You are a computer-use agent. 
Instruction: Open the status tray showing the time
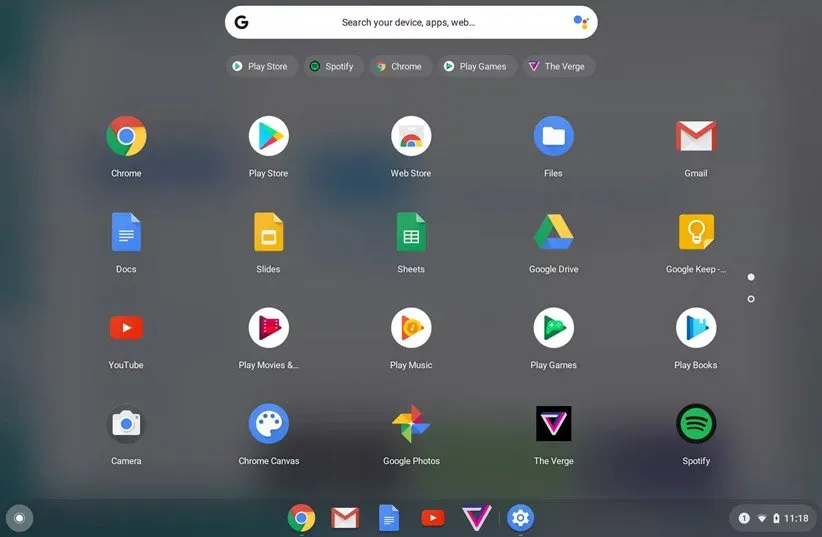773,518
